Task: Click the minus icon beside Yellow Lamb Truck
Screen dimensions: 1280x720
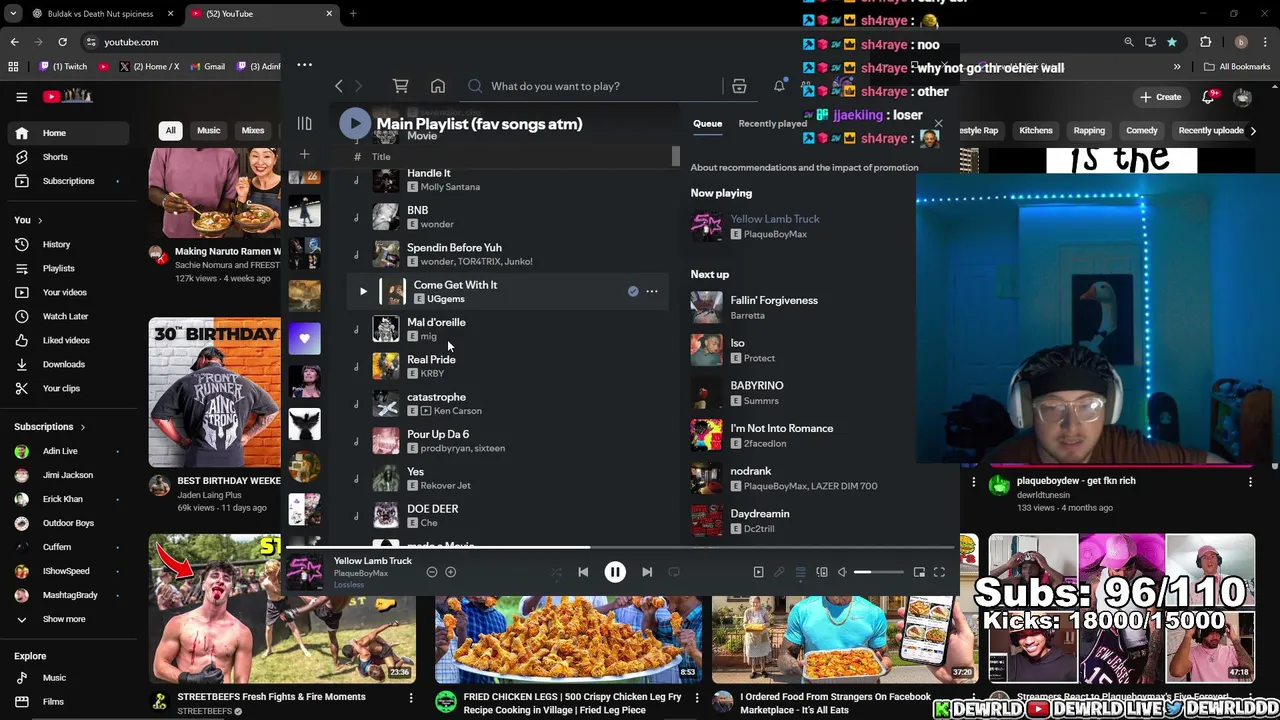Action: 432,572
